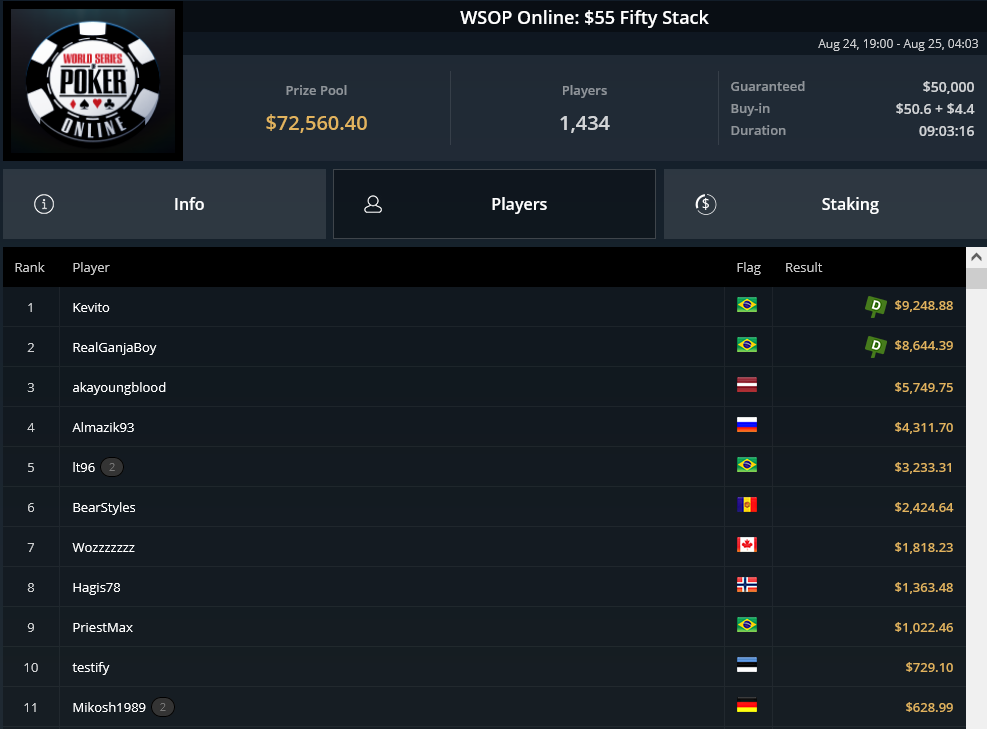Screen dimensions: 987x729
Task: Open the Staking tab
Action: point(825,204)
